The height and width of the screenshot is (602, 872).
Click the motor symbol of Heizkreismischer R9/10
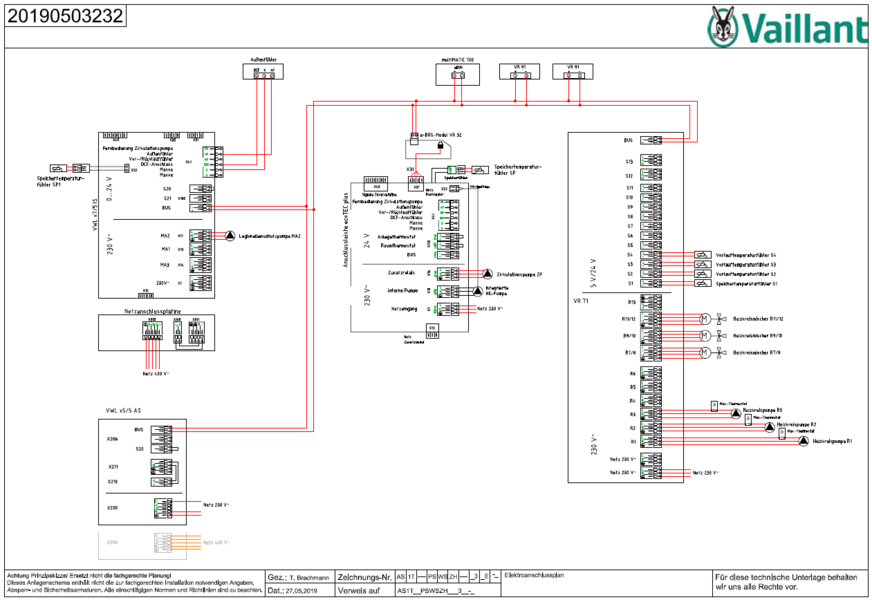click(x=704, y=335)
